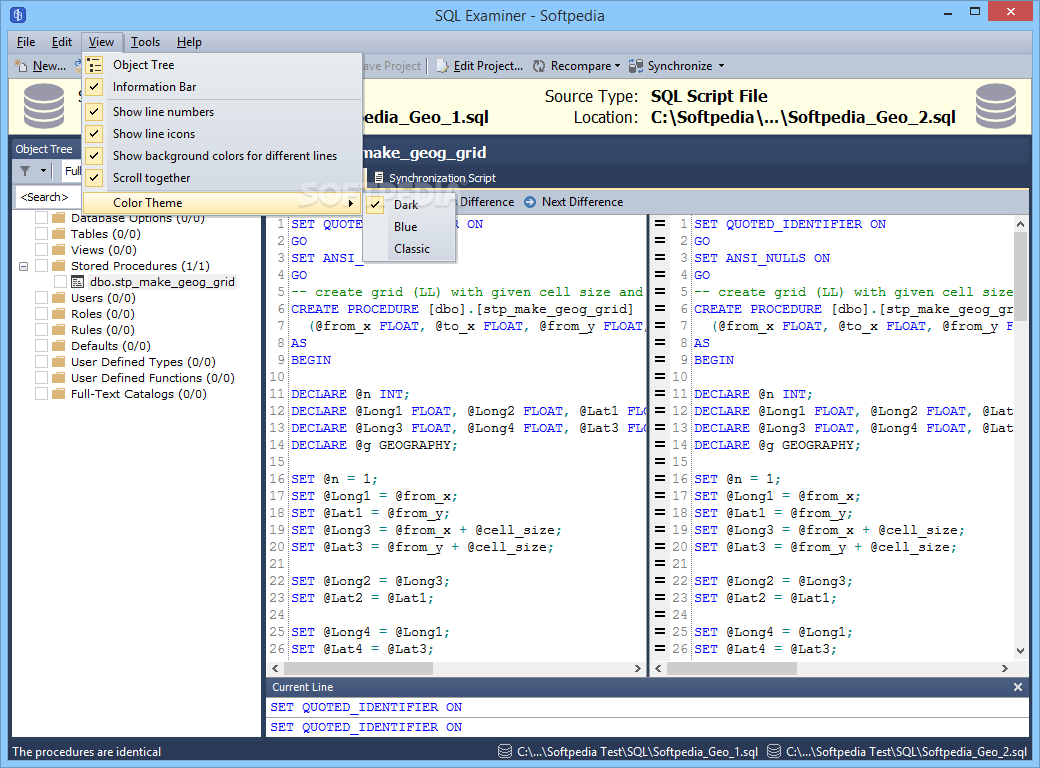
Task: Select the Dark color theme
Action: (410, 205)
